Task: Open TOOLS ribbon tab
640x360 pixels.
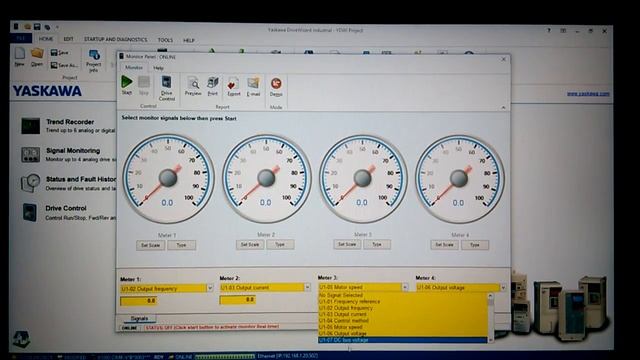Action: point(165,40)
